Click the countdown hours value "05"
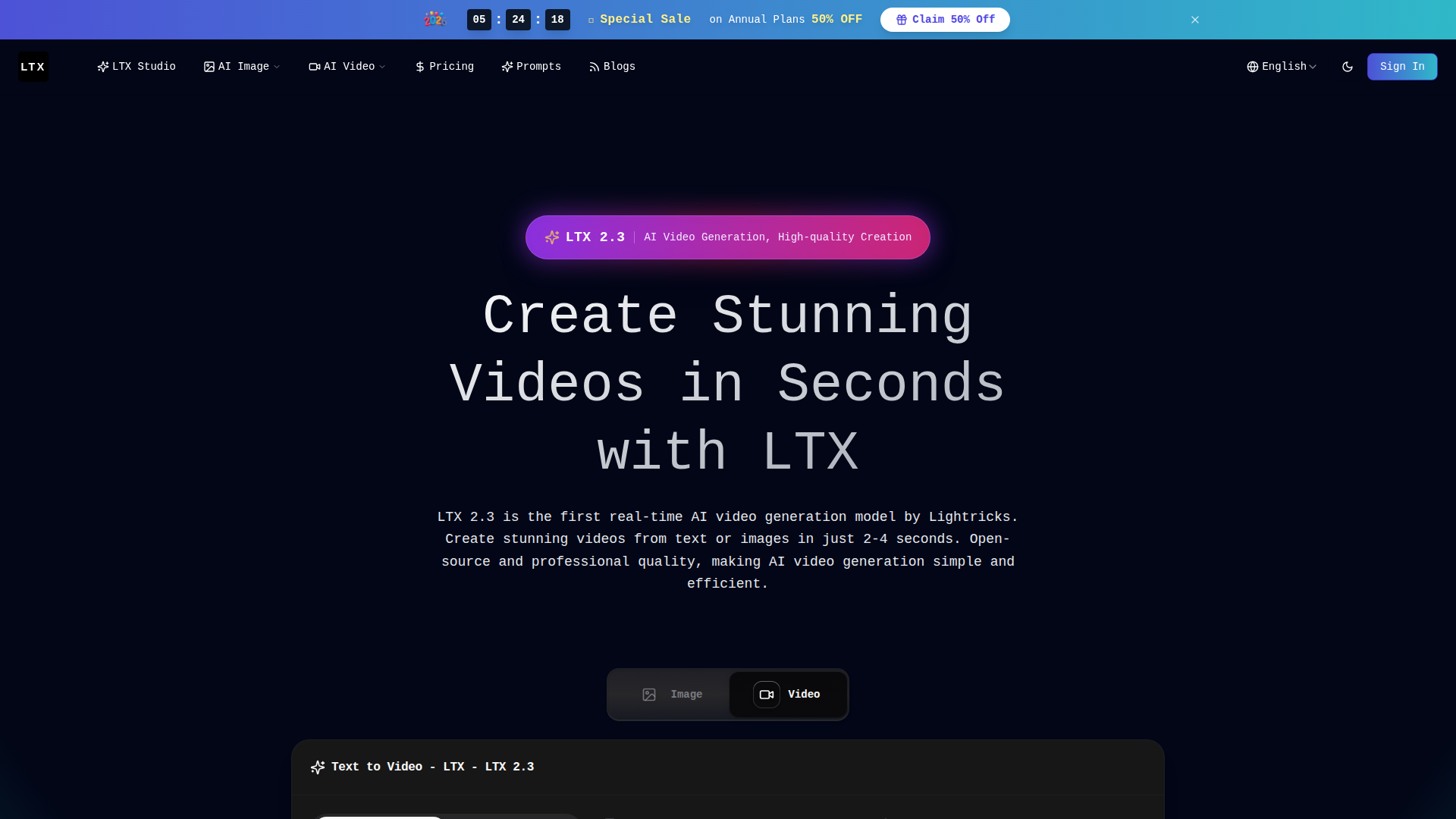Viewport: 1456px width, 819px height. point(479,20)
